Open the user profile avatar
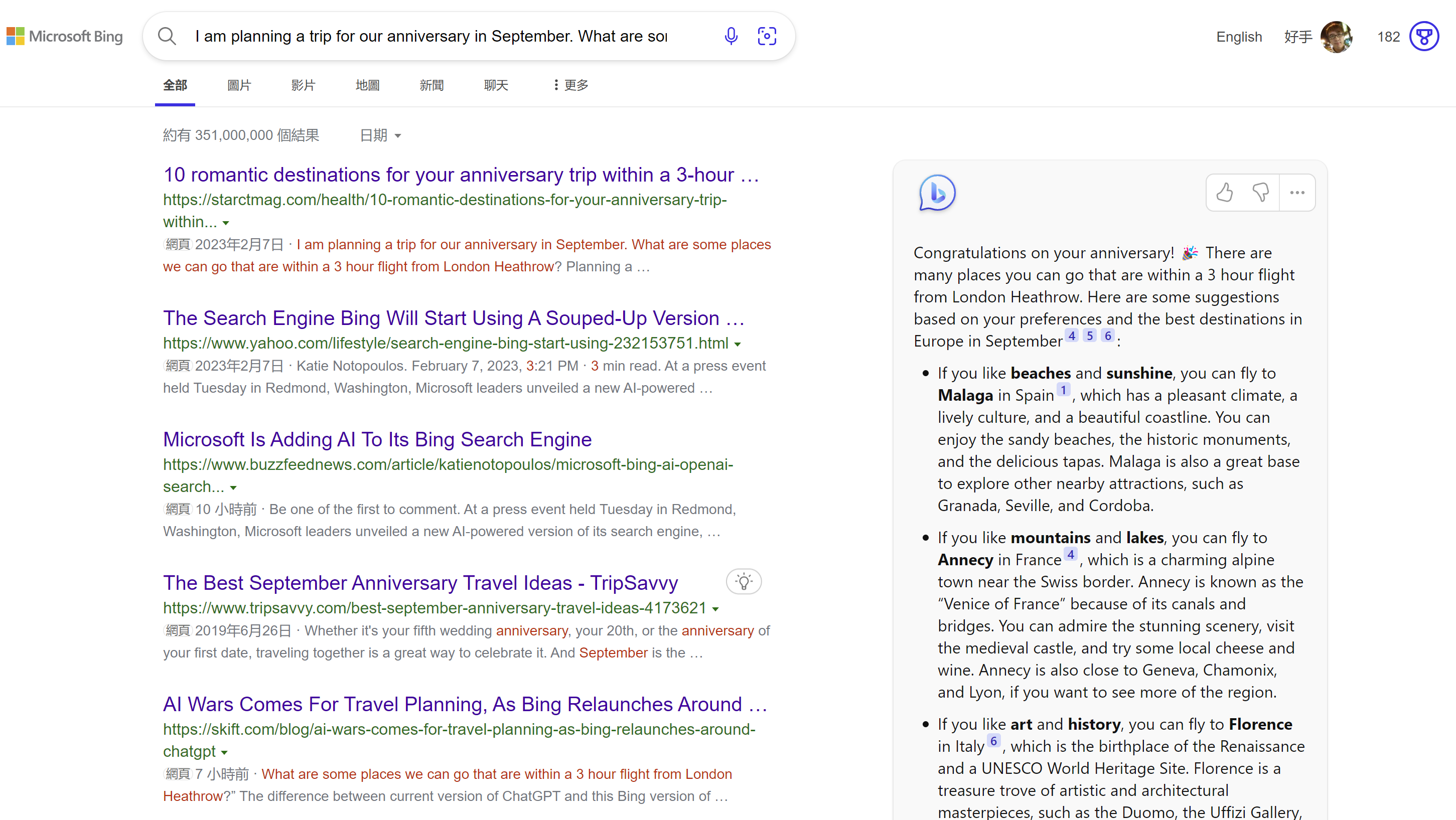 point(1336,37)
